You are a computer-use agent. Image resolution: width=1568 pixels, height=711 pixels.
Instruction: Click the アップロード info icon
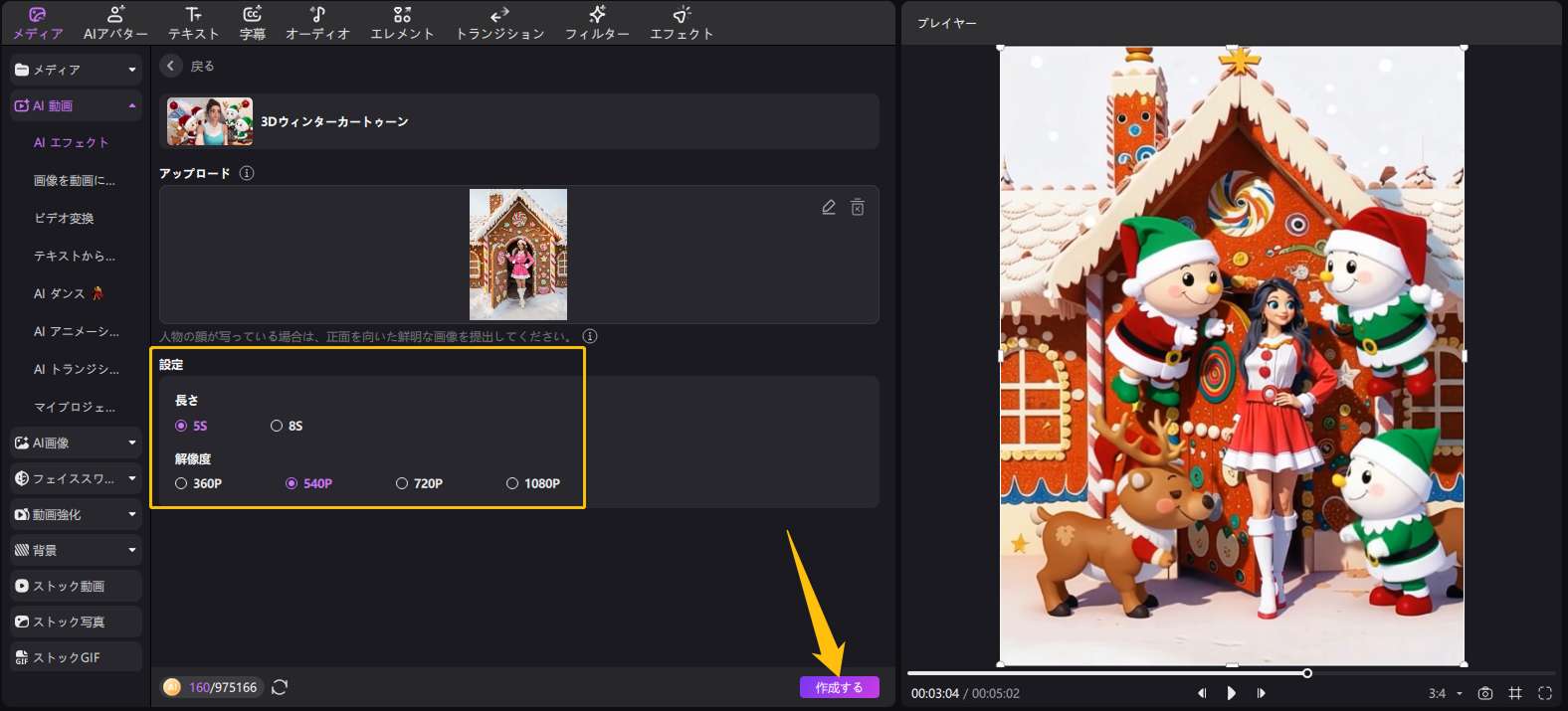[247, 173]
